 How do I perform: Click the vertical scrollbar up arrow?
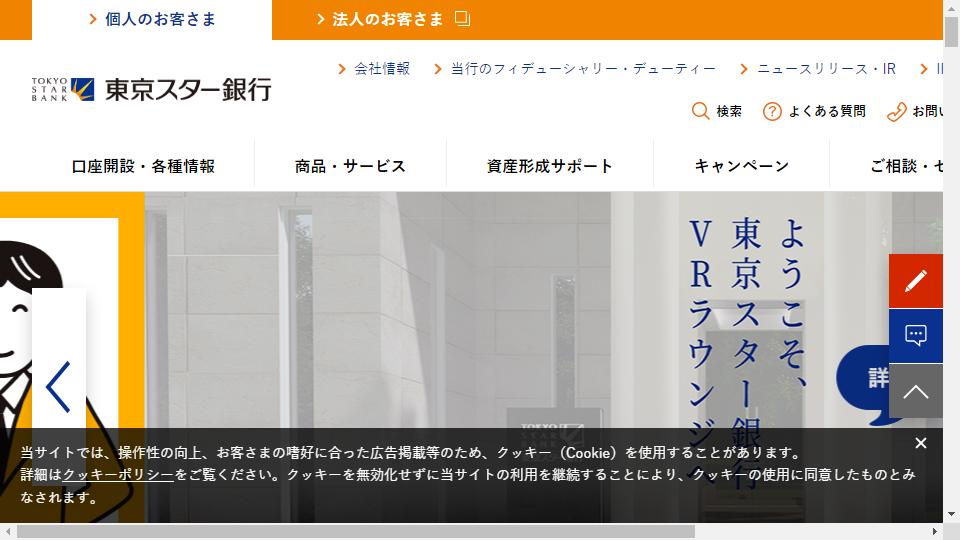click(951, 7)
